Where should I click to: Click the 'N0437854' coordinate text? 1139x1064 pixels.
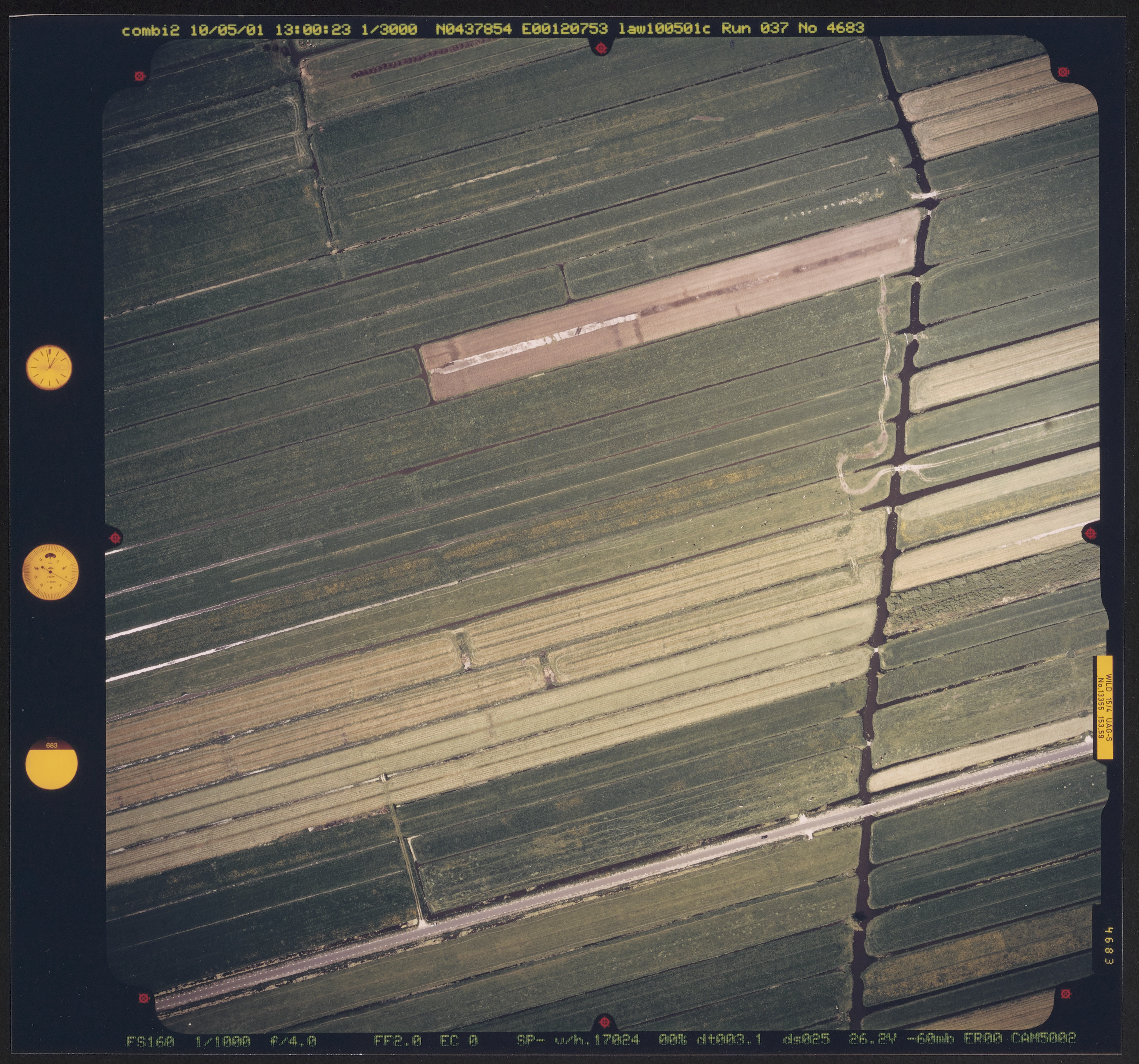tap(473, 28)
